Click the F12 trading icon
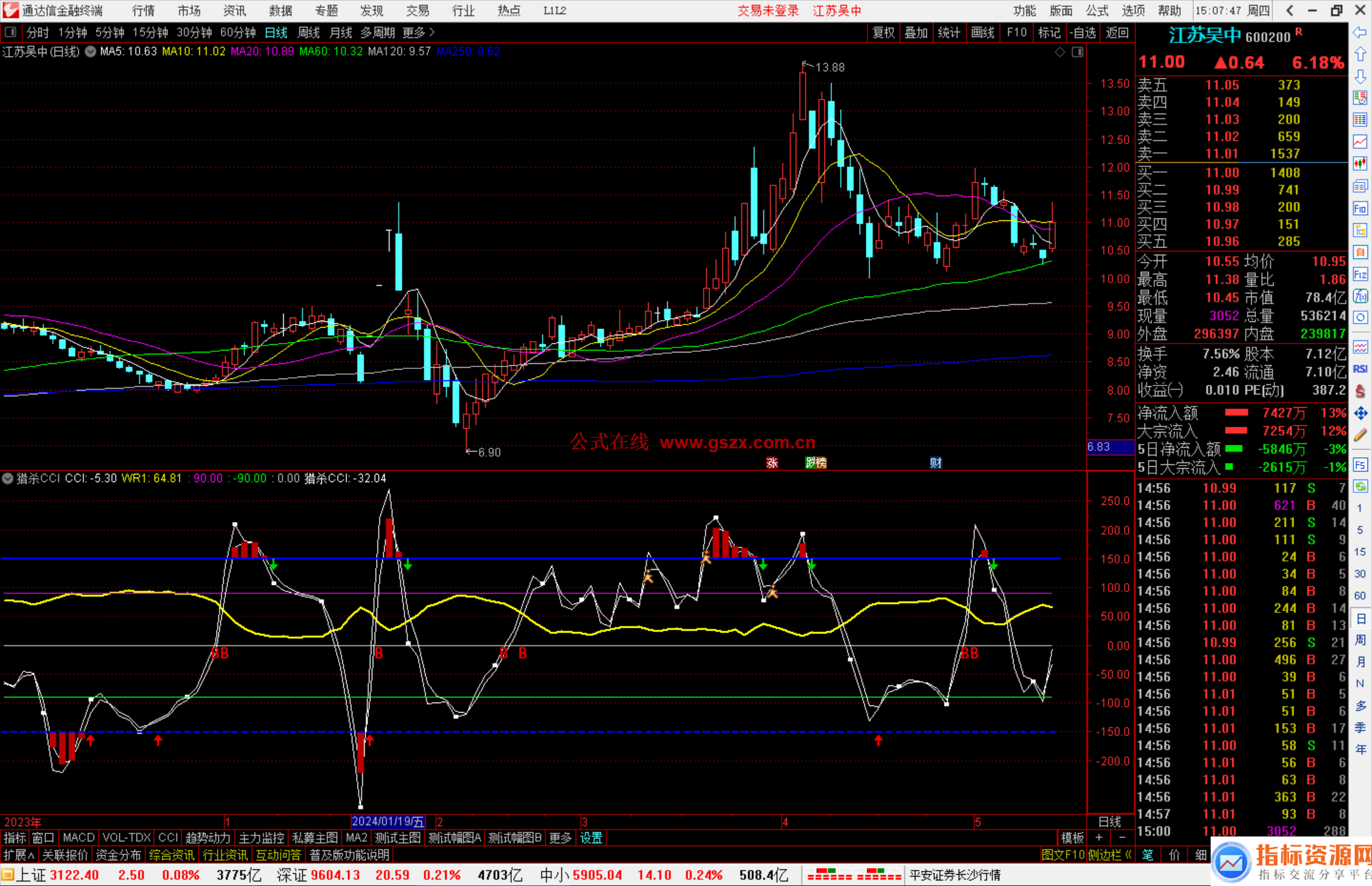Image resolution: width=1372 pixels, height=886 pixels. pyautogui.click(x=1360, y=274)
